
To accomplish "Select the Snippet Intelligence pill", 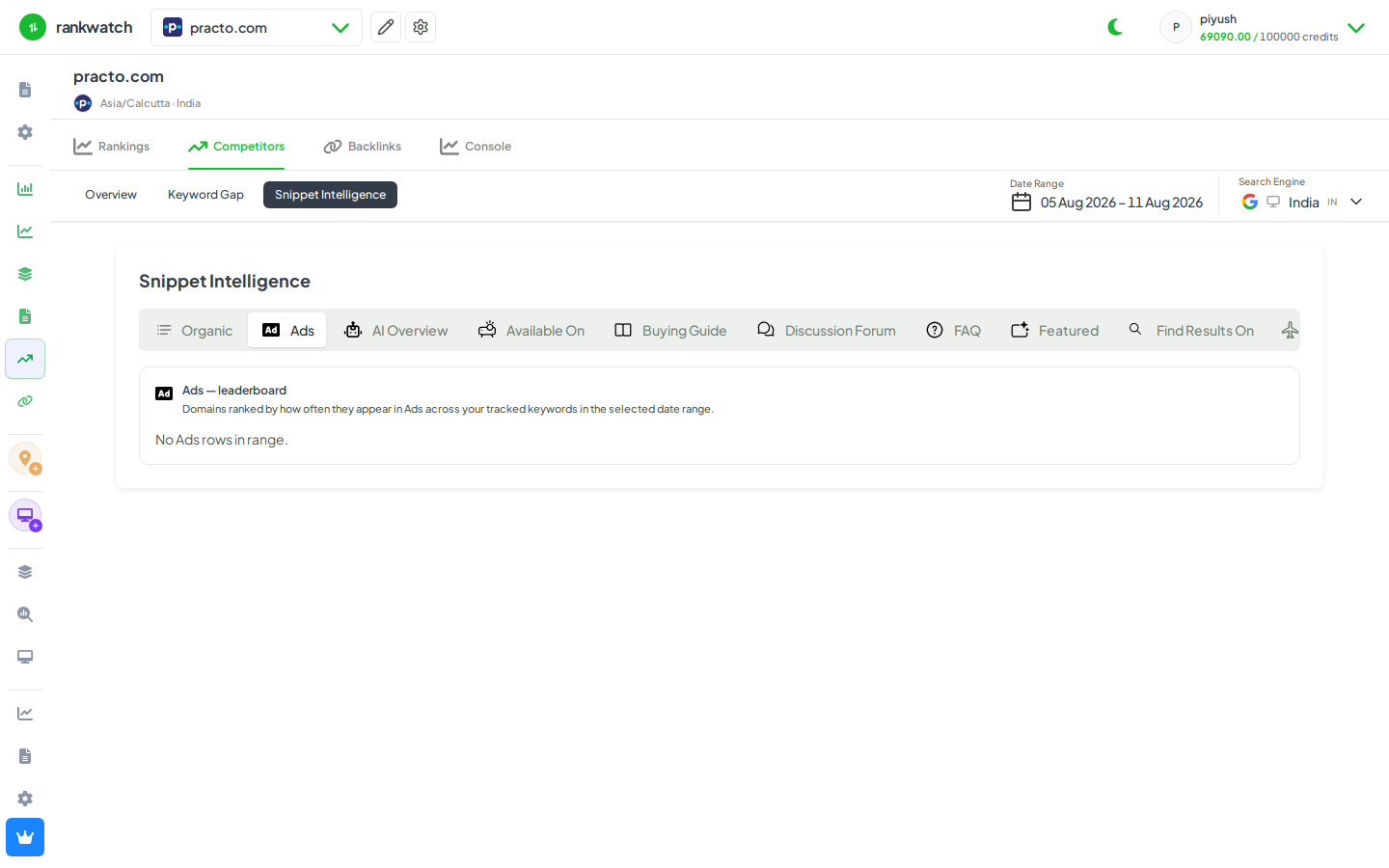I will (x=330, y=195).
